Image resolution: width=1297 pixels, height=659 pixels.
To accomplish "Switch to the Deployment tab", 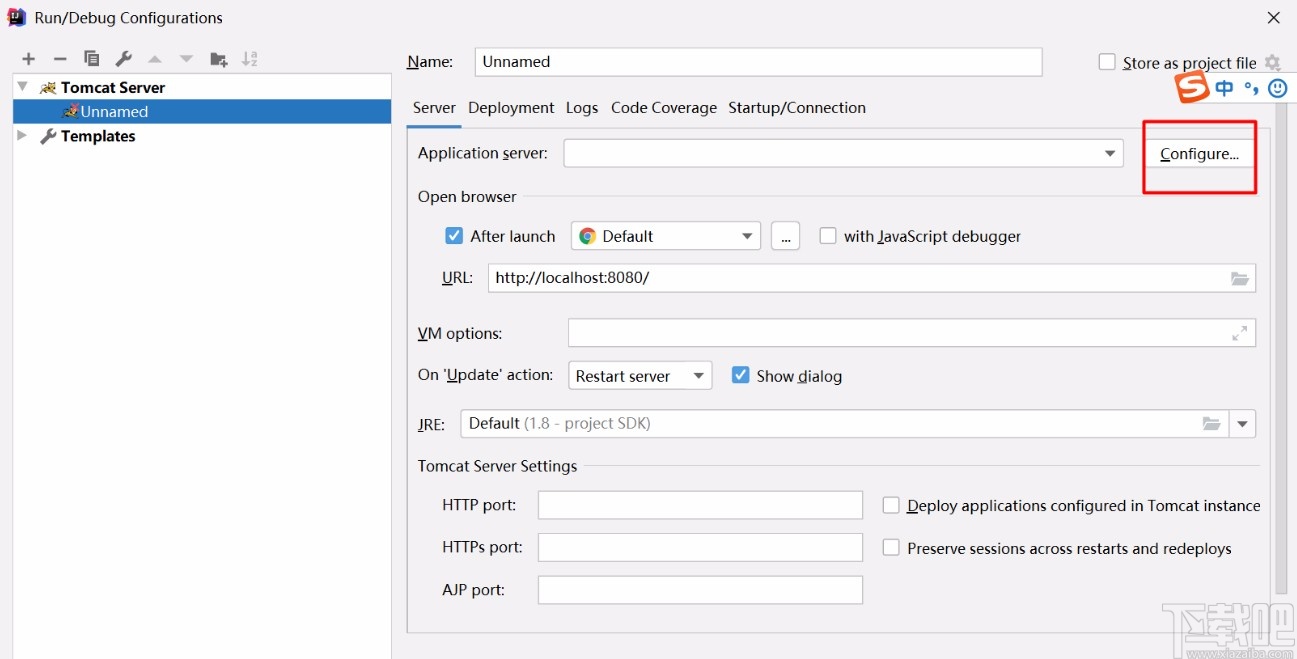I will (x=511, y=107).
